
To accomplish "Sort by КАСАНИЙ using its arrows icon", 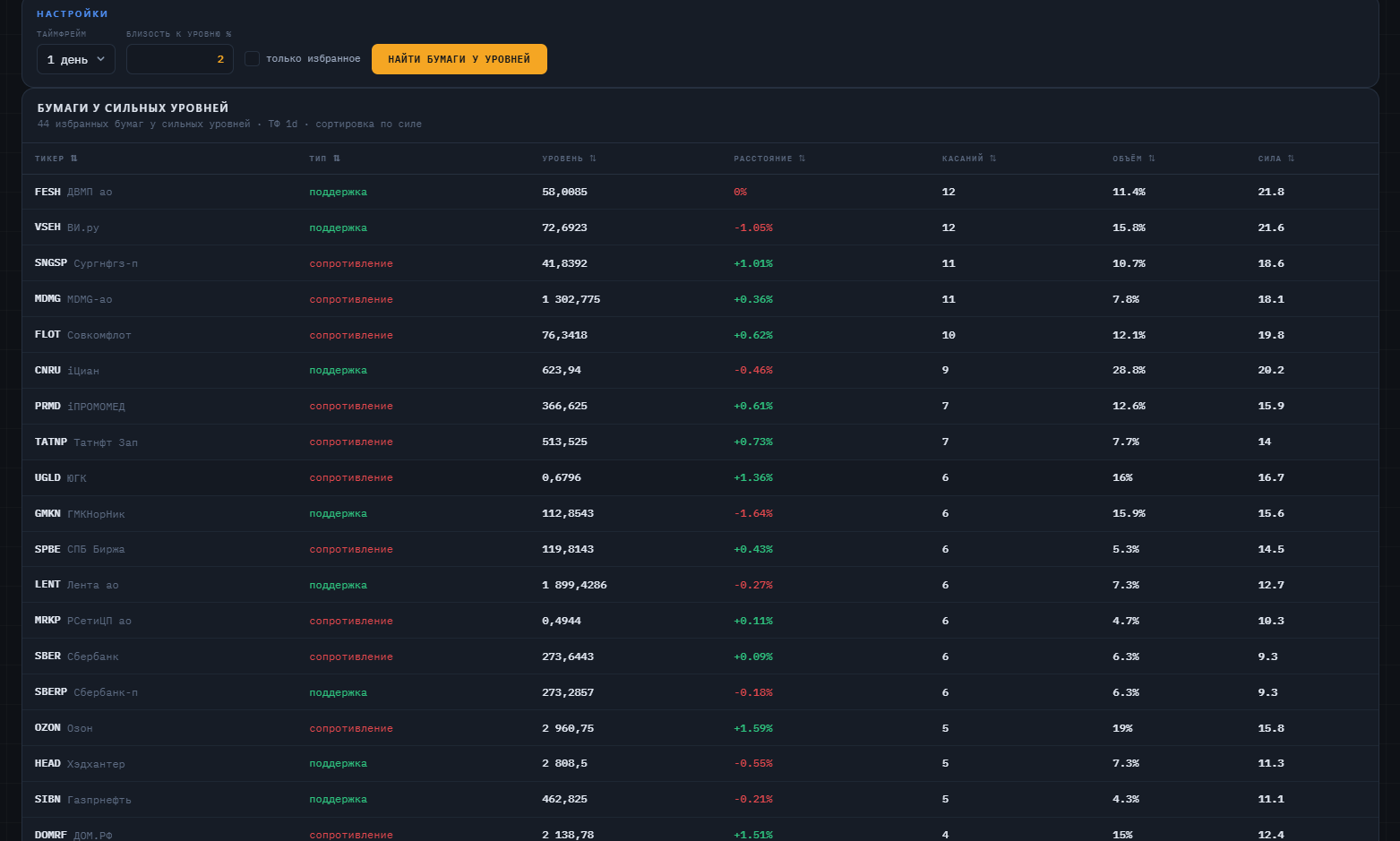I will point(993,159).
